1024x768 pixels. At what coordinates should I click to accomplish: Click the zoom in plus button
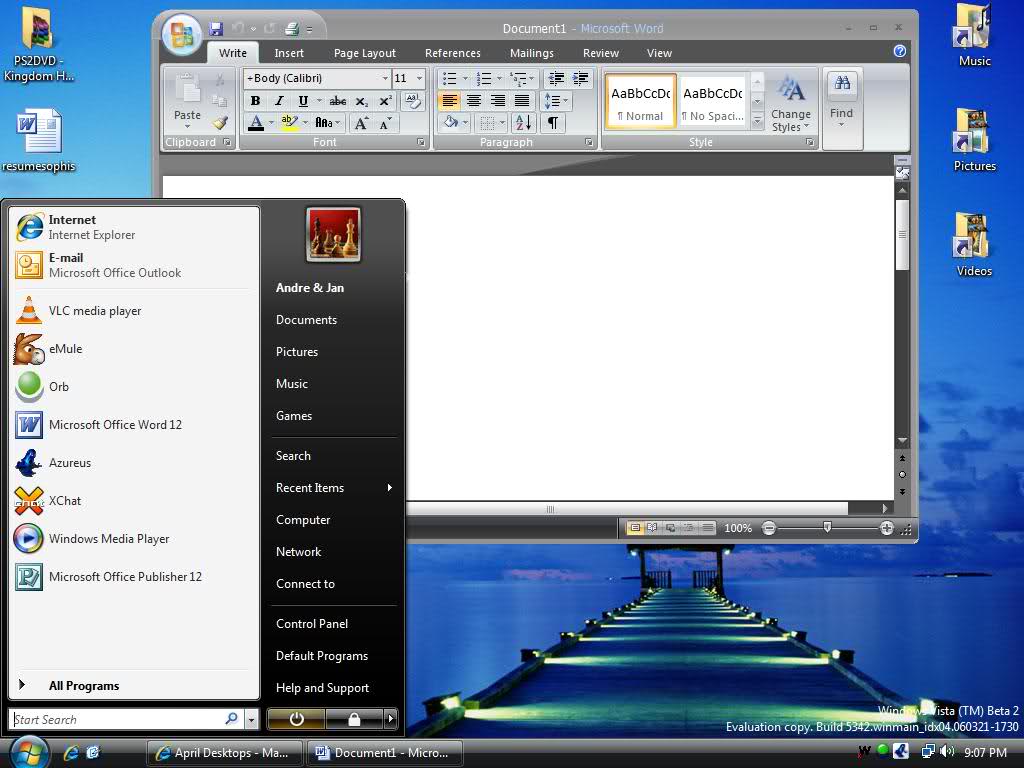coord(886,528)
